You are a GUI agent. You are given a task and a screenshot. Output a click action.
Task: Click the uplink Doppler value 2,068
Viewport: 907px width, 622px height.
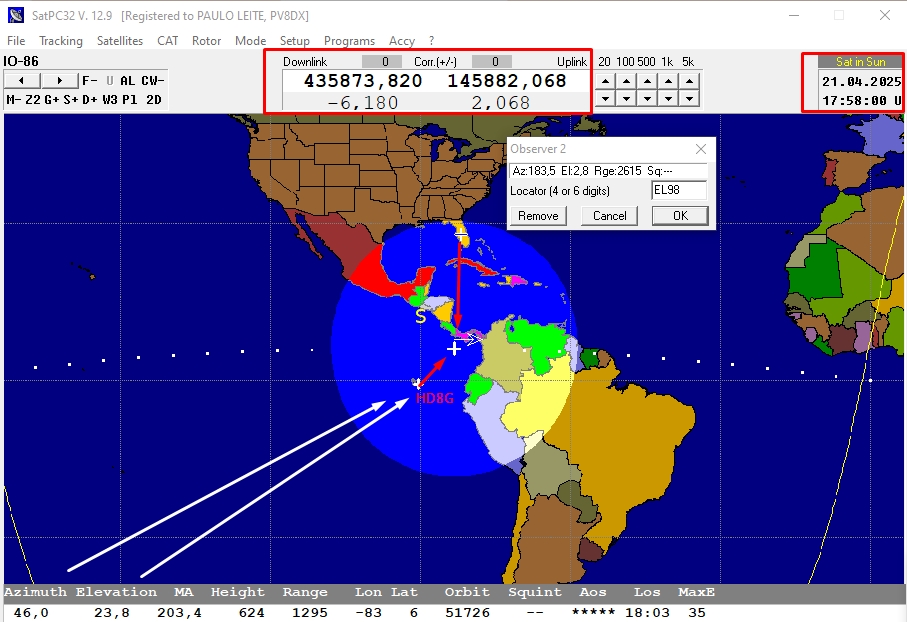click(x=500, y=102)
